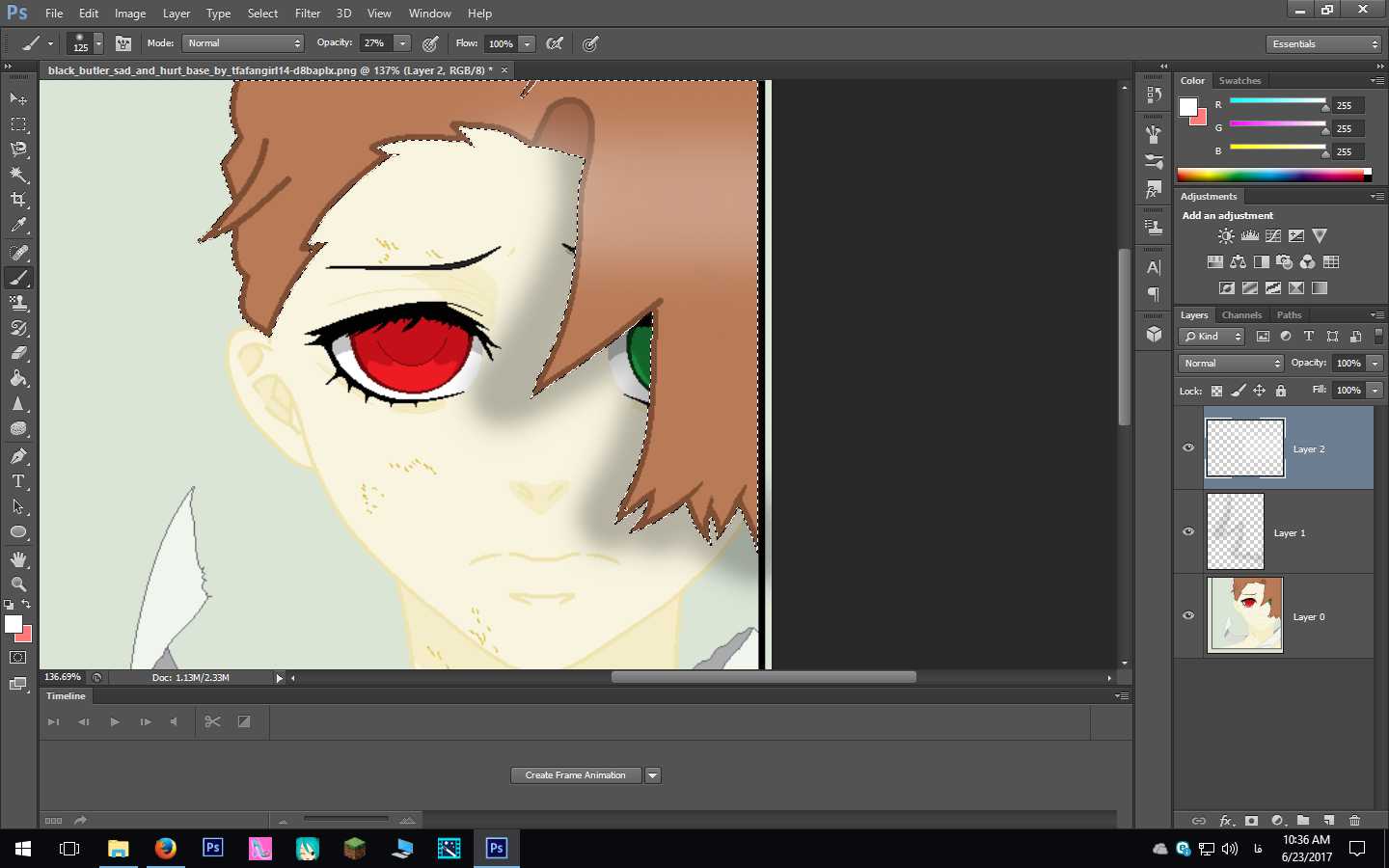Screen dimensions: 1389x868
Task: Open the Flow dropdown arrow
Action: point(527,43)
